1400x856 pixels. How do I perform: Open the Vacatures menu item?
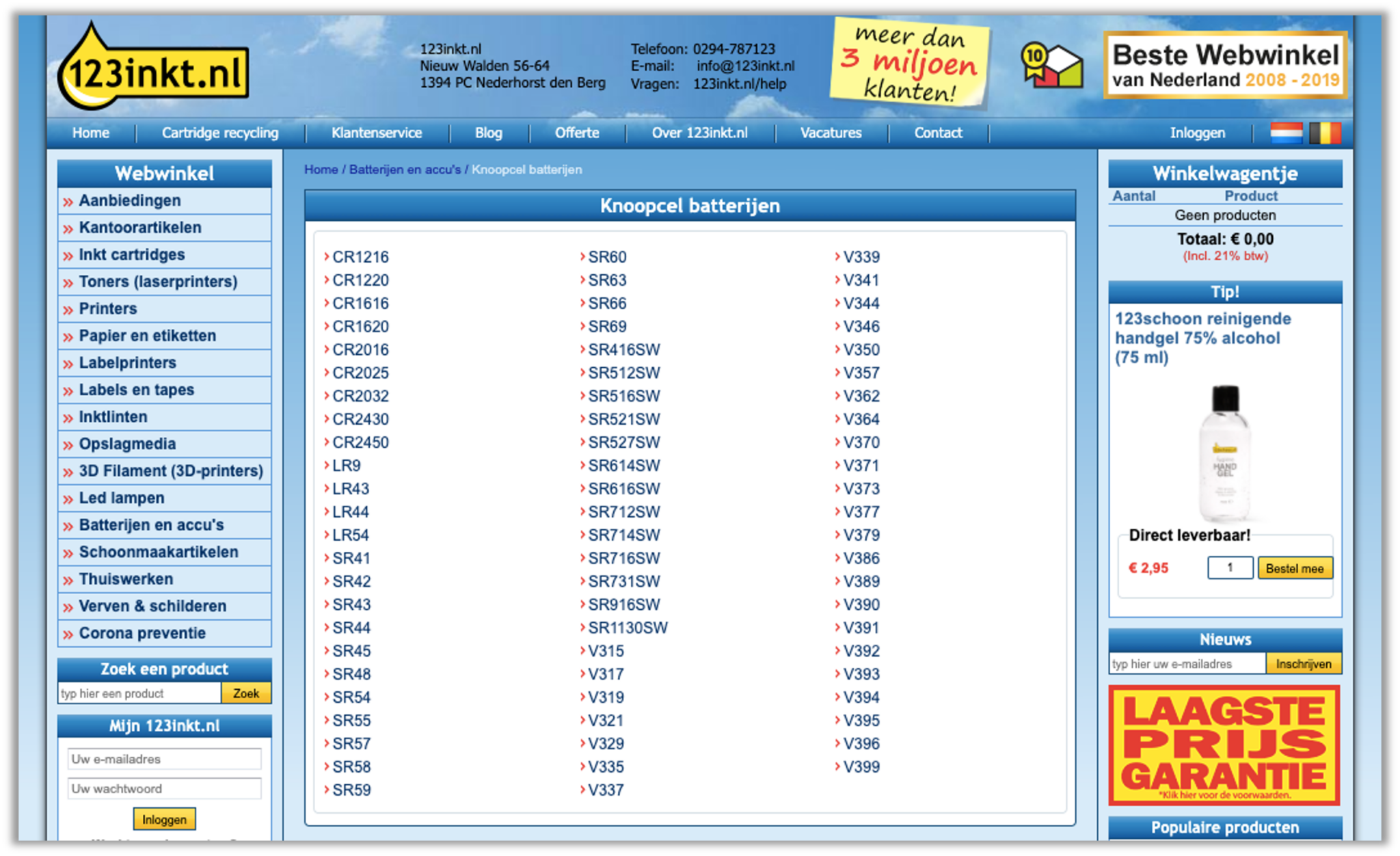click(831, 133)
